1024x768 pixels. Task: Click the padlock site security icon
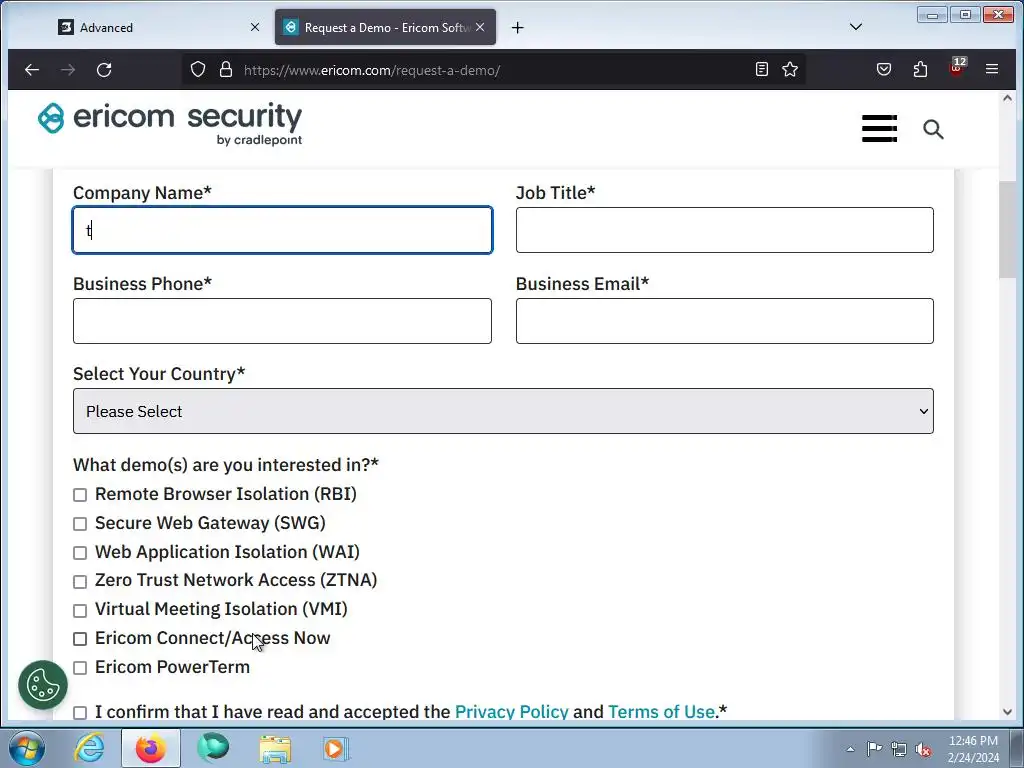(226, 69)
